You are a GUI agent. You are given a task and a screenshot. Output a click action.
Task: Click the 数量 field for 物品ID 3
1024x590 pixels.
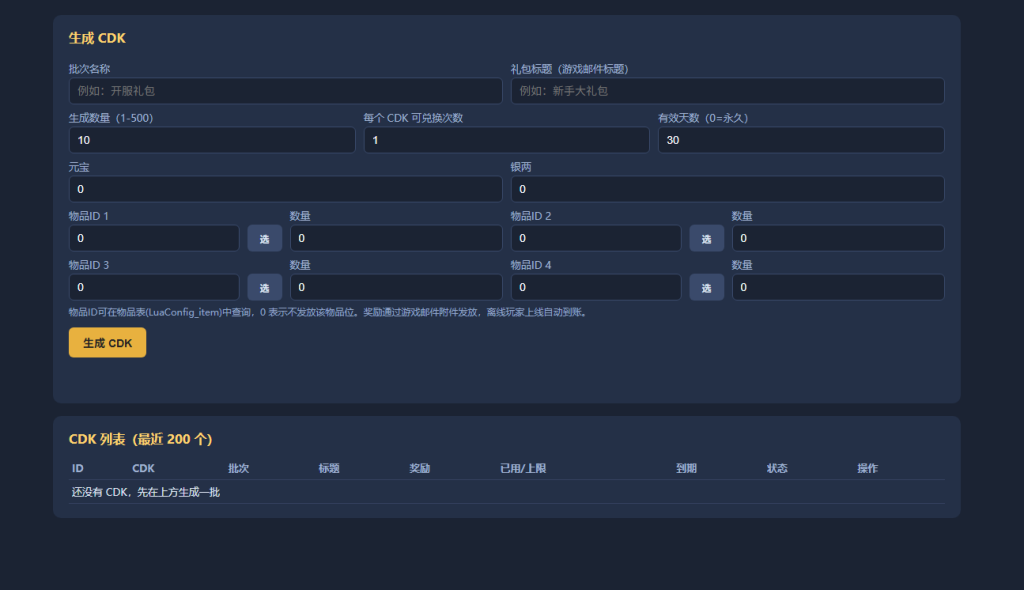coord(396,287)
